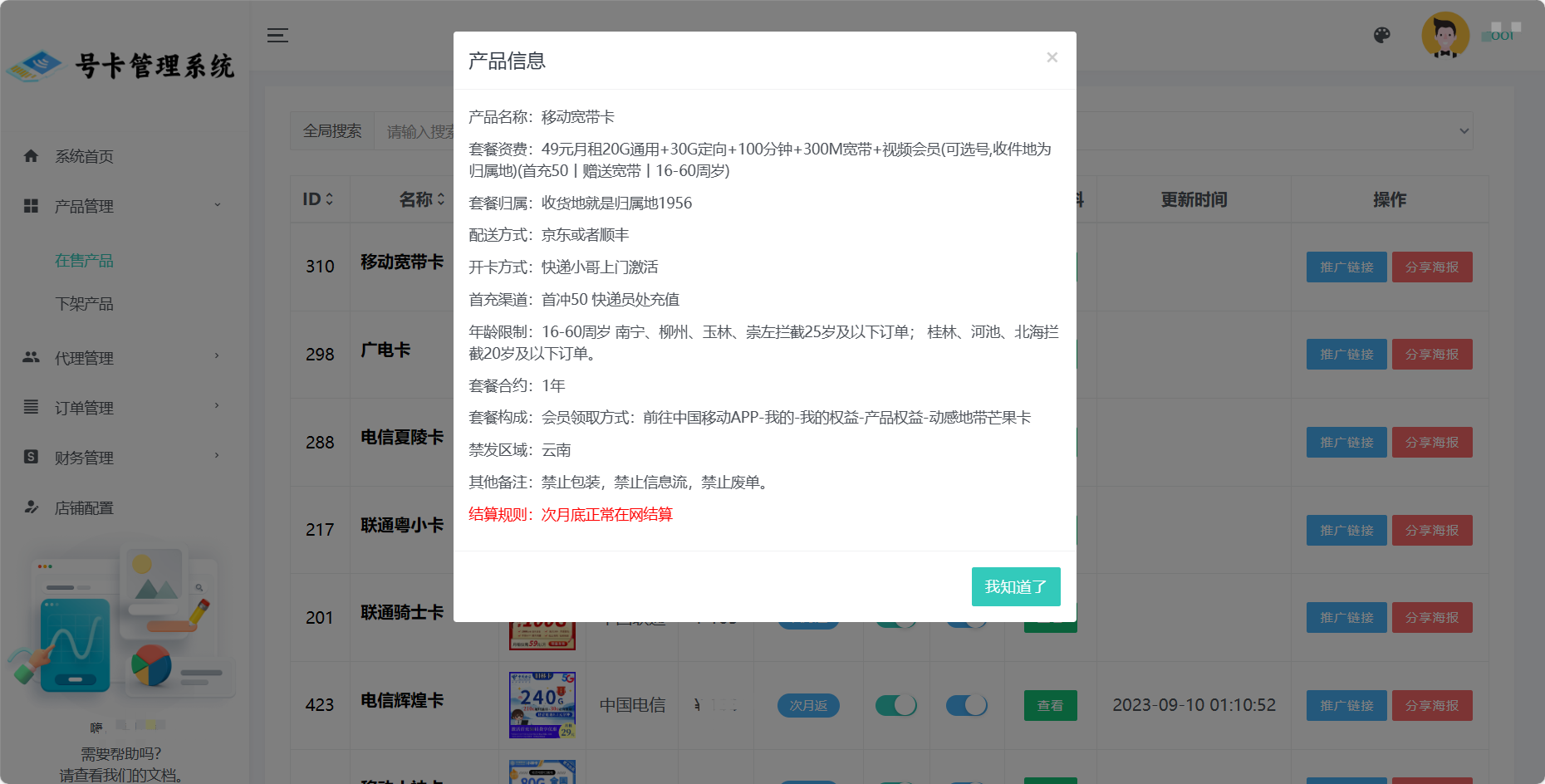Expand the 财务管理 chevron
This screenshot has height=784, width=1545.
[218, 456]
